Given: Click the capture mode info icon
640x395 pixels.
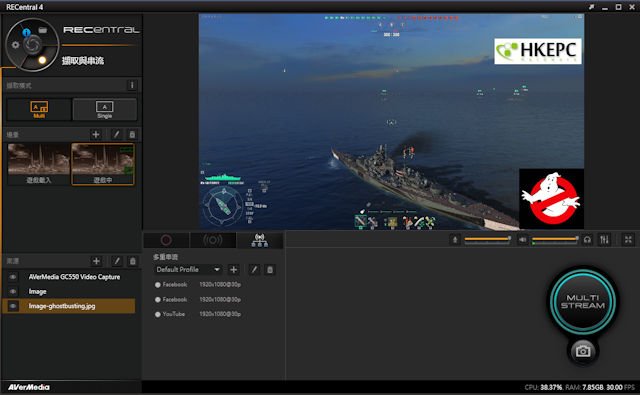Looking at the screenshot, I should click(132, 85).
